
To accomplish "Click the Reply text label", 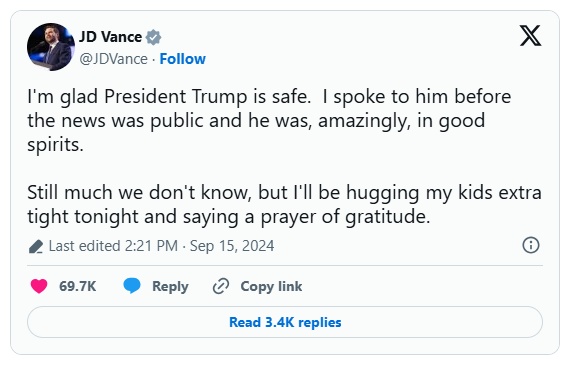I will (x=170, y=286).
